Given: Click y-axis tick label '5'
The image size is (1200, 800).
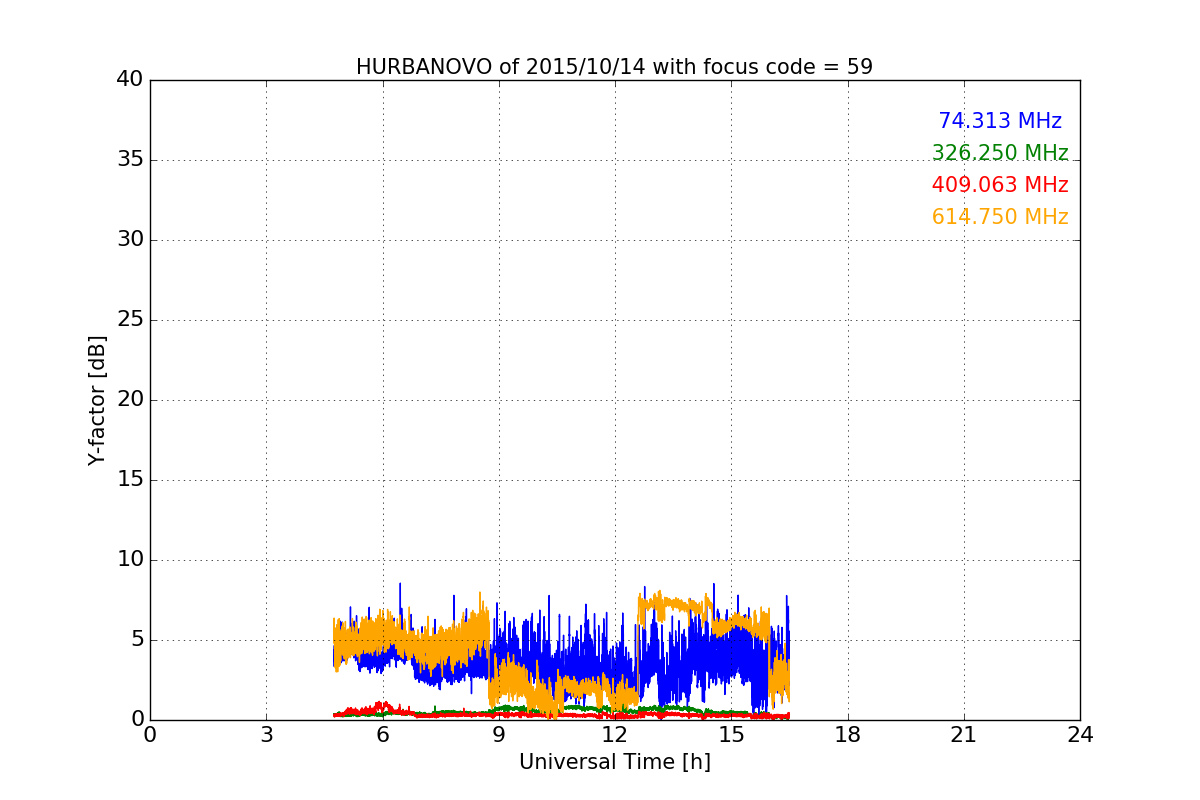Looking at the screenshot, I should coord(137,640).
